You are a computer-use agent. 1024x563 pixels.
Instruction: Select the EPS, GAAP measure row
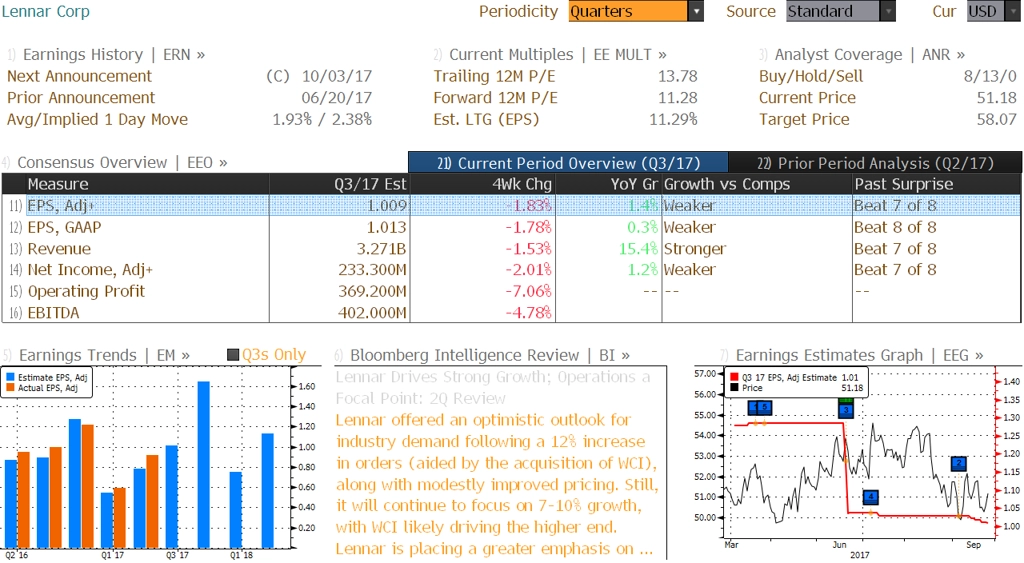tap(511, 227)
